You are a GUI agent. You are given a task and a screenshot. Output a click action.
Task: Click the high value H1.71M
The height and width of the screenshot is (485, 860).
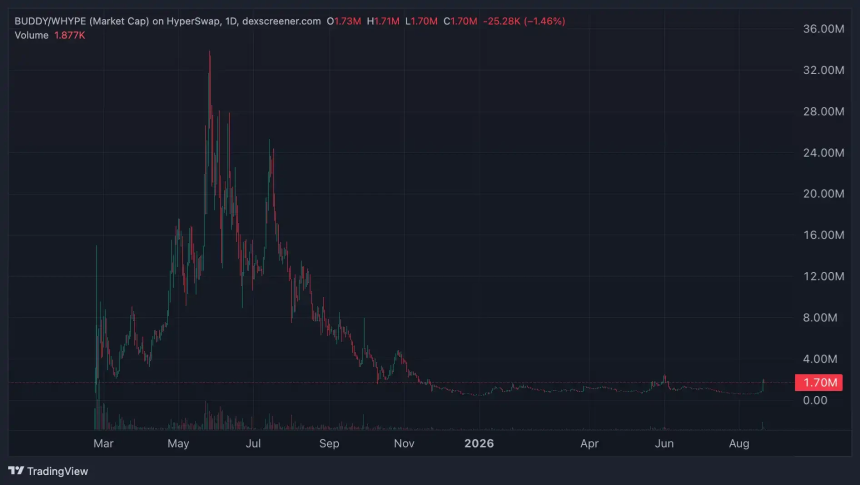383,21
